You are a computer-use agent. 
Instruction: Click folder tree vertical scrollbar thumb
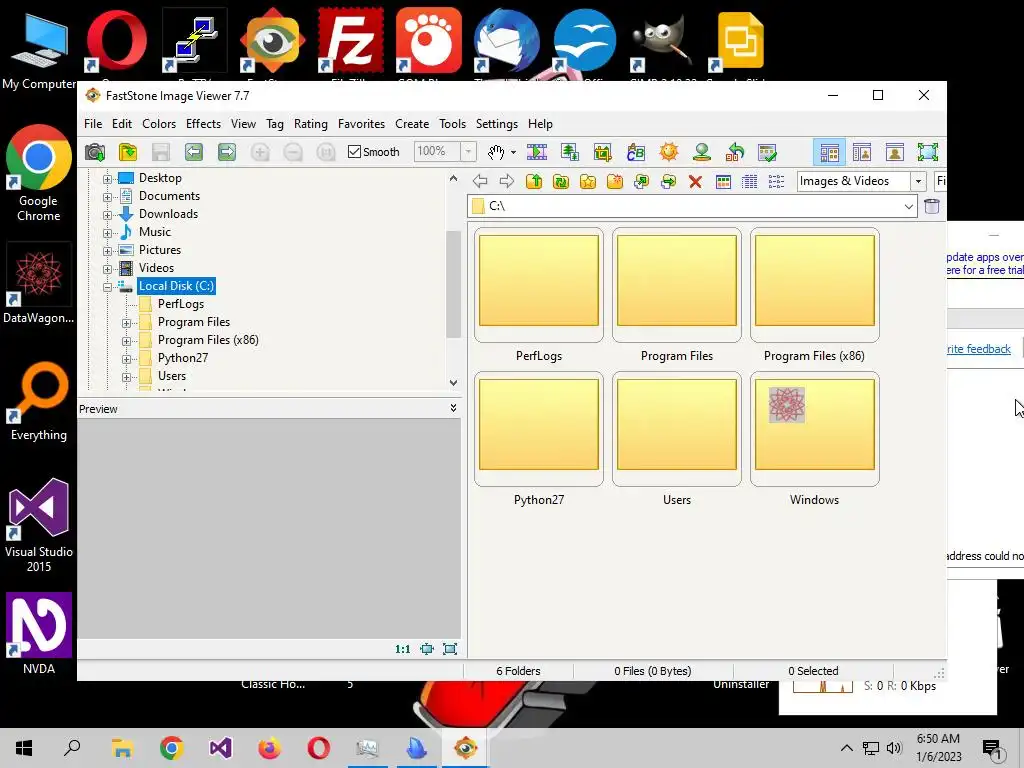(x=453, y=284)
